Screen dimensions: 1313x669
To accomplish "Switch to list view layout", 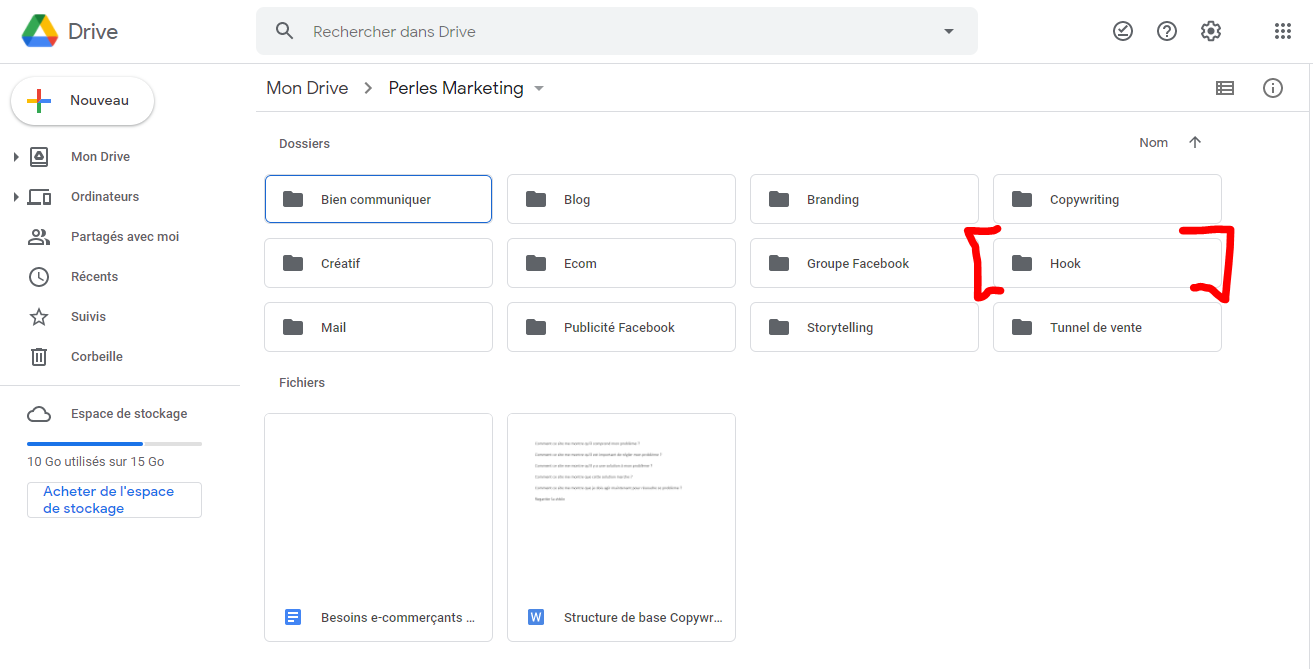I will click(1224, 88).
